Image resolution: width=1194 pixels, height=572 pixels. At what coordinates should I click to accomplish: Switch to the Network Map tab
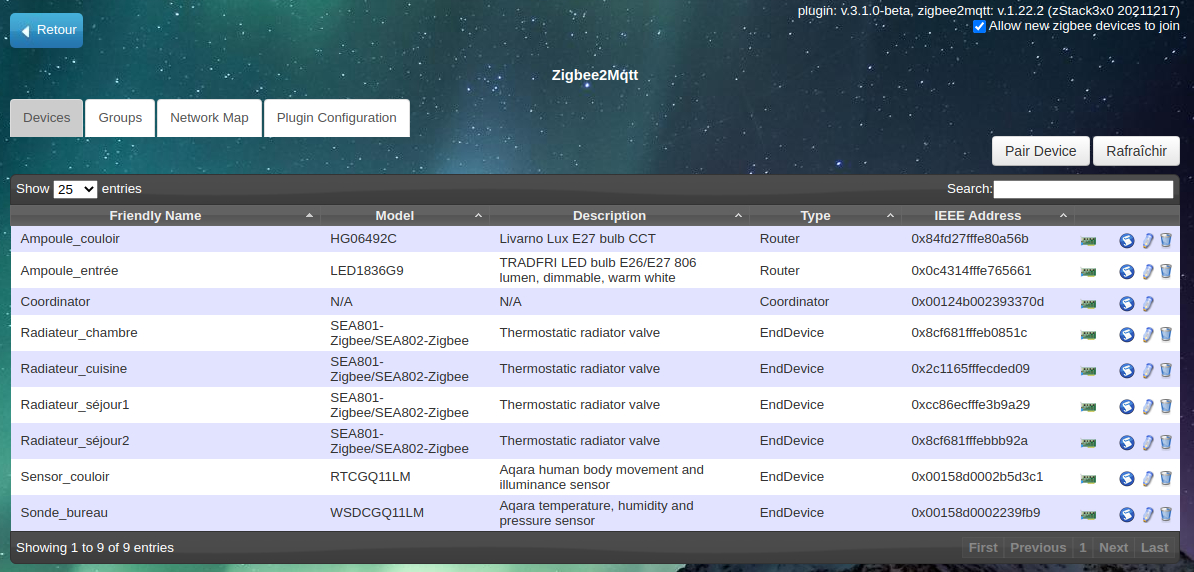coord(209,118)
